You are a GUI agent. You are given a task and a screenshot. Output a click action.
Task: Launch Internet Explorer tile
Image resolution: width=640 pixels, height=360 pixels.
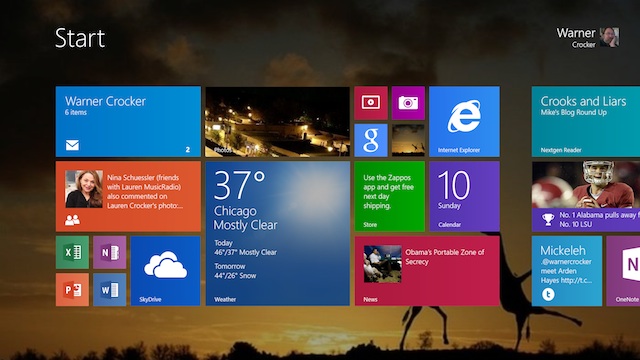464,121
